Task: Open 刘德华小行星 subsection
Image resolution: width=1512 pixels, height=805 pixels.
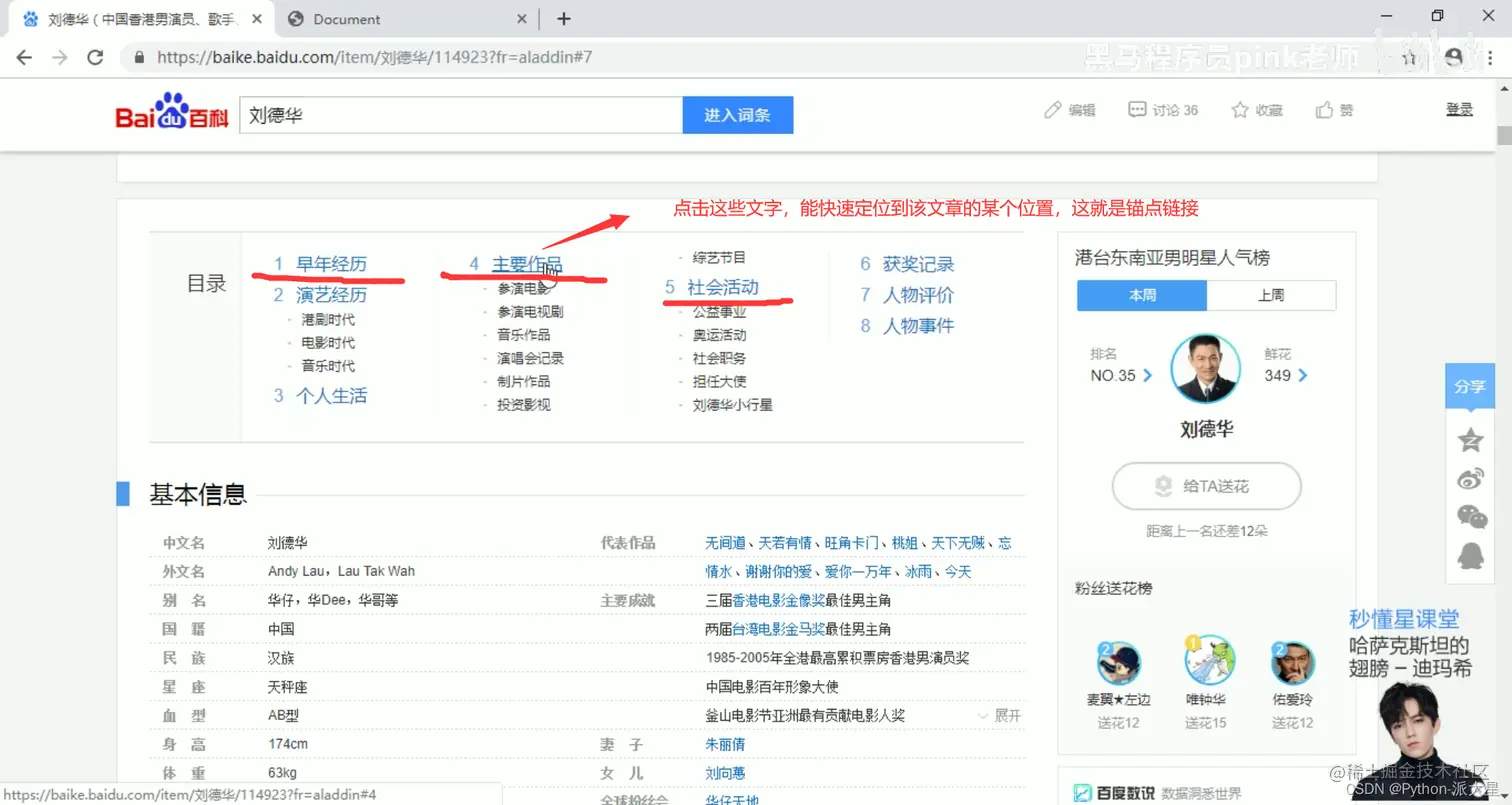Action: pos(732,405)
